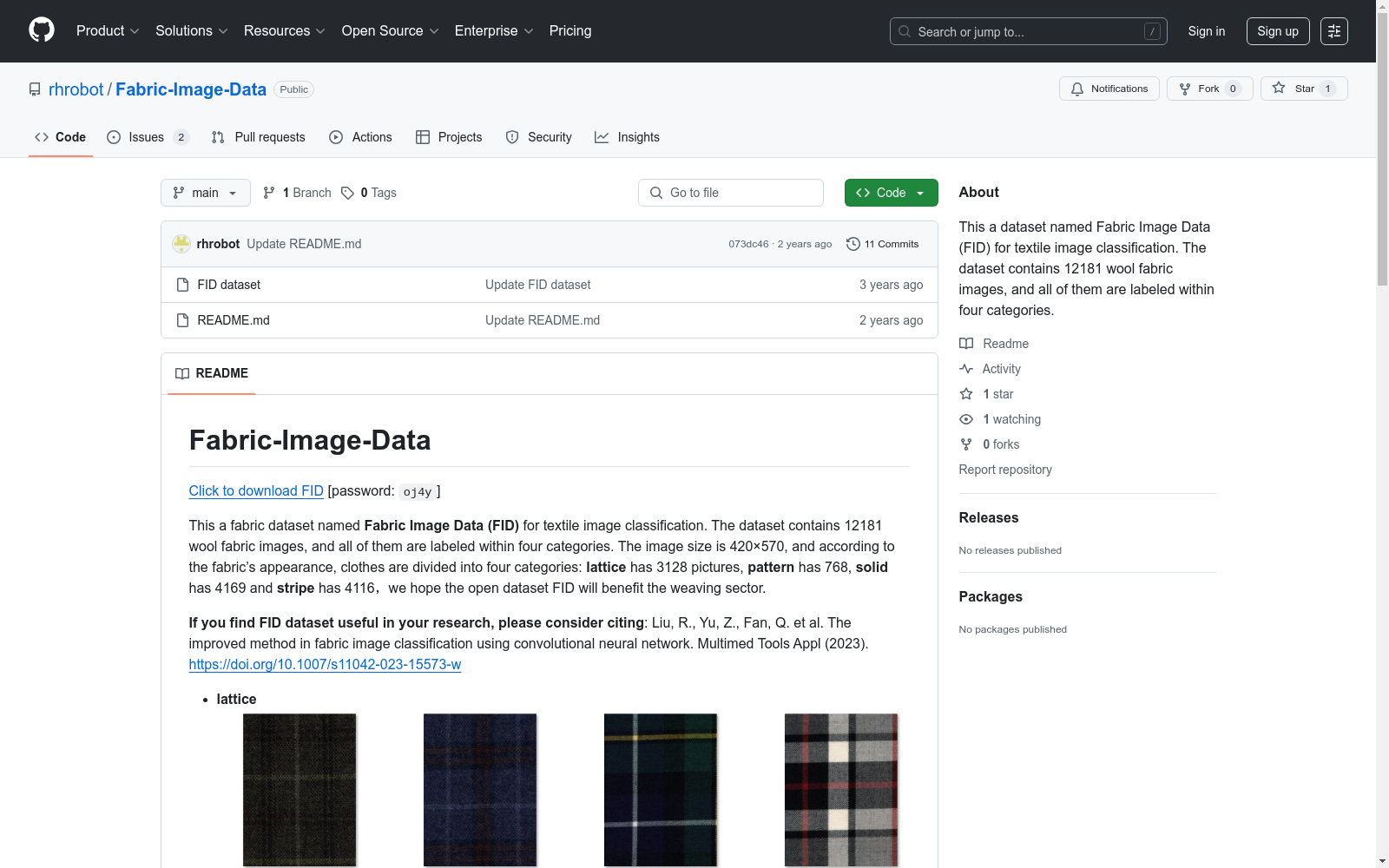Open the Releases section heading

pyautogui.click(x=989, y=517)
